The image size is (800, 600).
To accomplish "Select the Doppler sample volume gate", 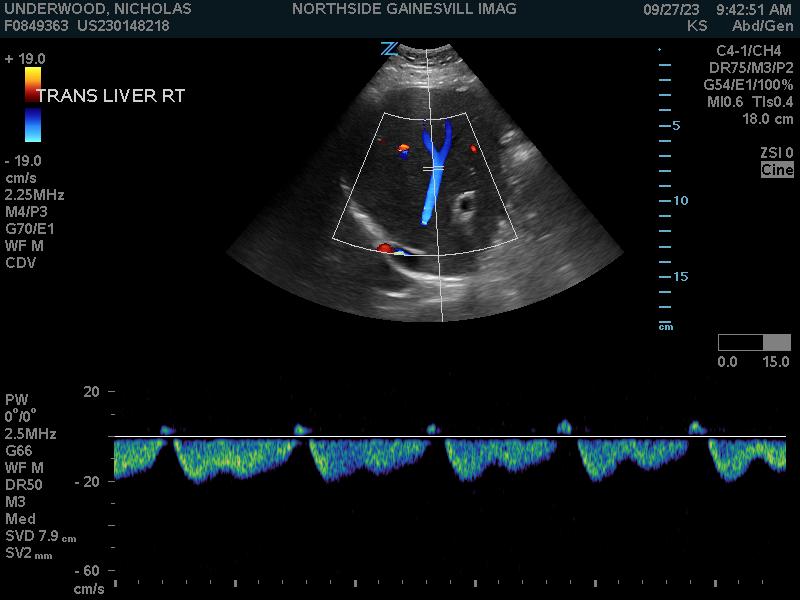I will click(433, 170).
